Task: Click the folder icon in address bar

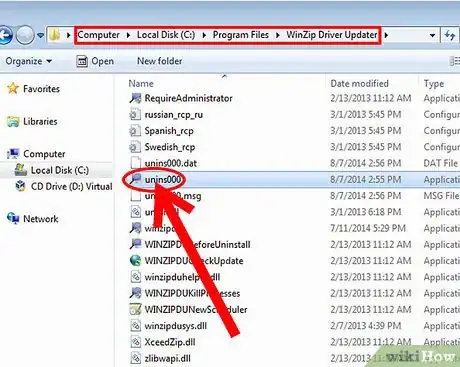Action: point(55,35)
